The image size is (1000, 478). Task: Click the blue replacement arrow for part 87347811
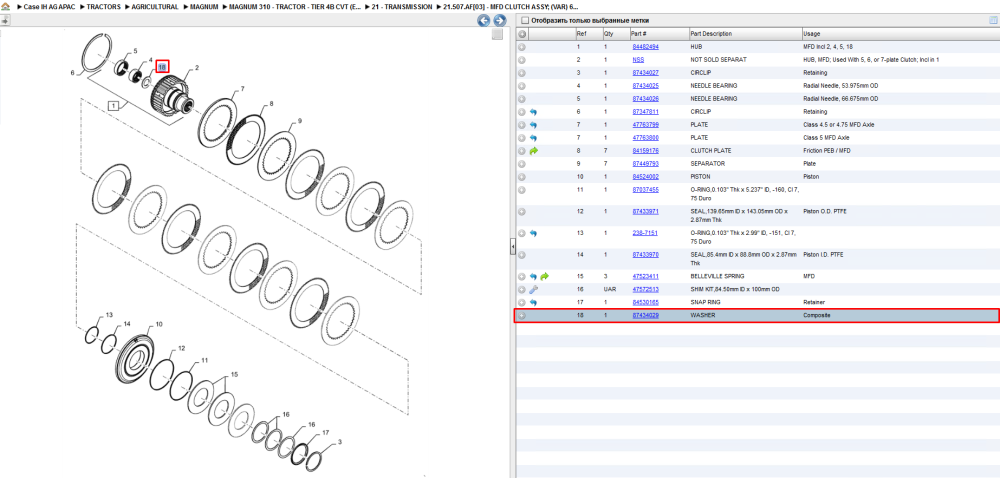pyautogui.click(x=533, y=112)
